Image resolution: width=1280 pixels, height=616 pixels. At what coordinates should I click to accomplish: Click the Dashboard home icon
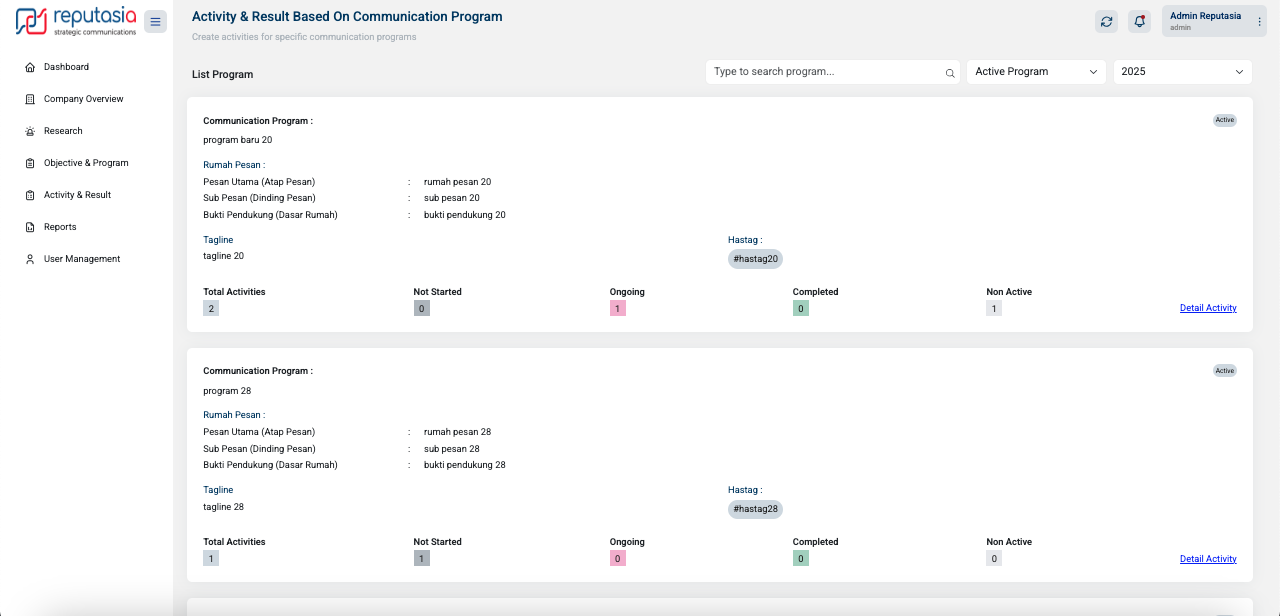coord(30,67)
